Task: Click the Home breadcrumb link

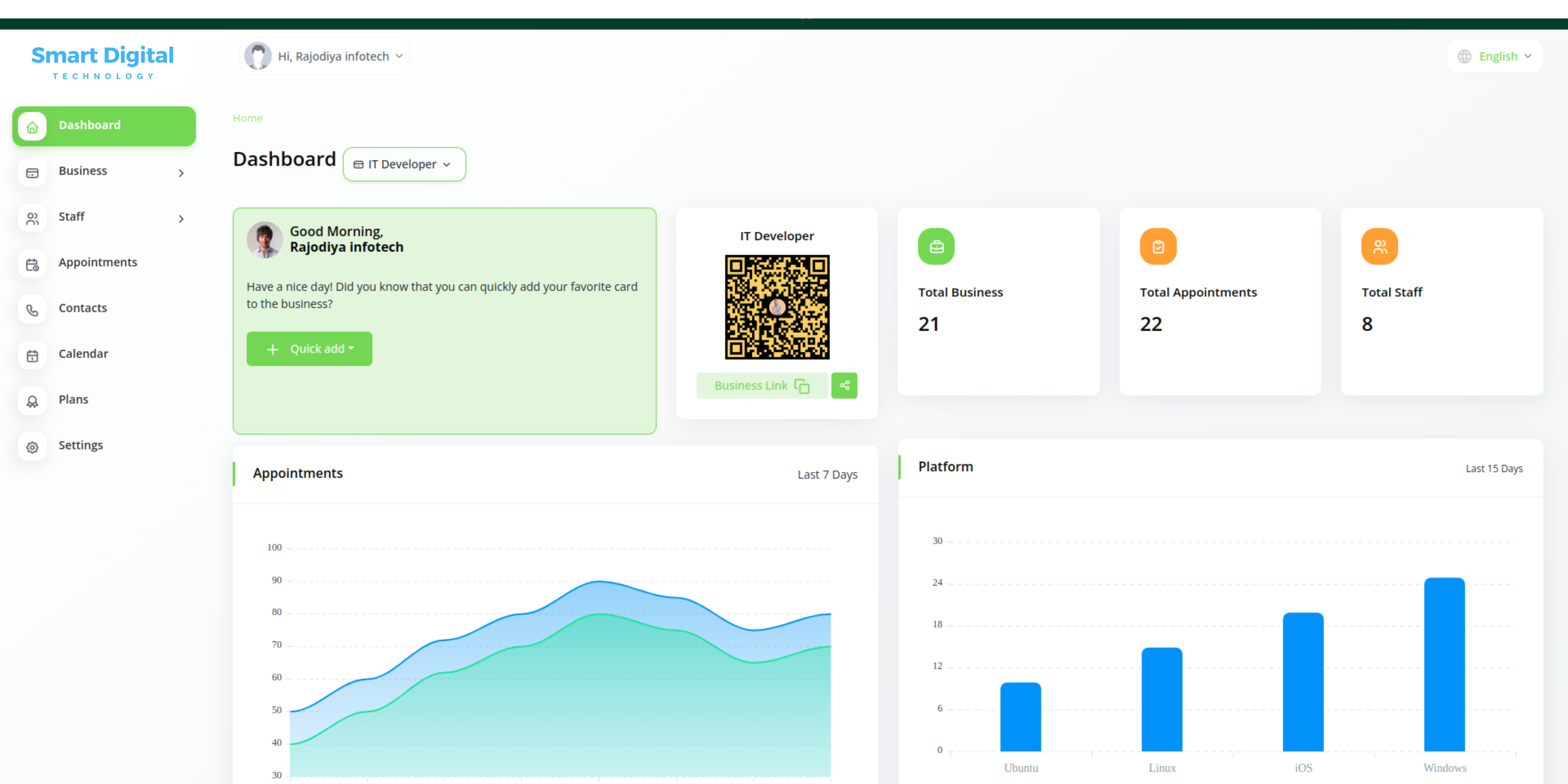Action: coord(248,118)
